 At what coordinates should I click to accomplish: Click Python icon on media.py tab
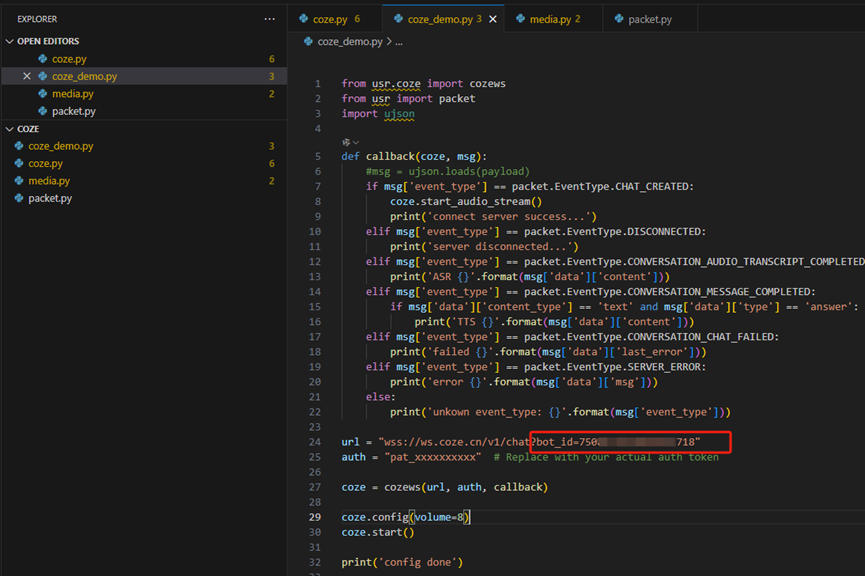(x=520, y=19)
